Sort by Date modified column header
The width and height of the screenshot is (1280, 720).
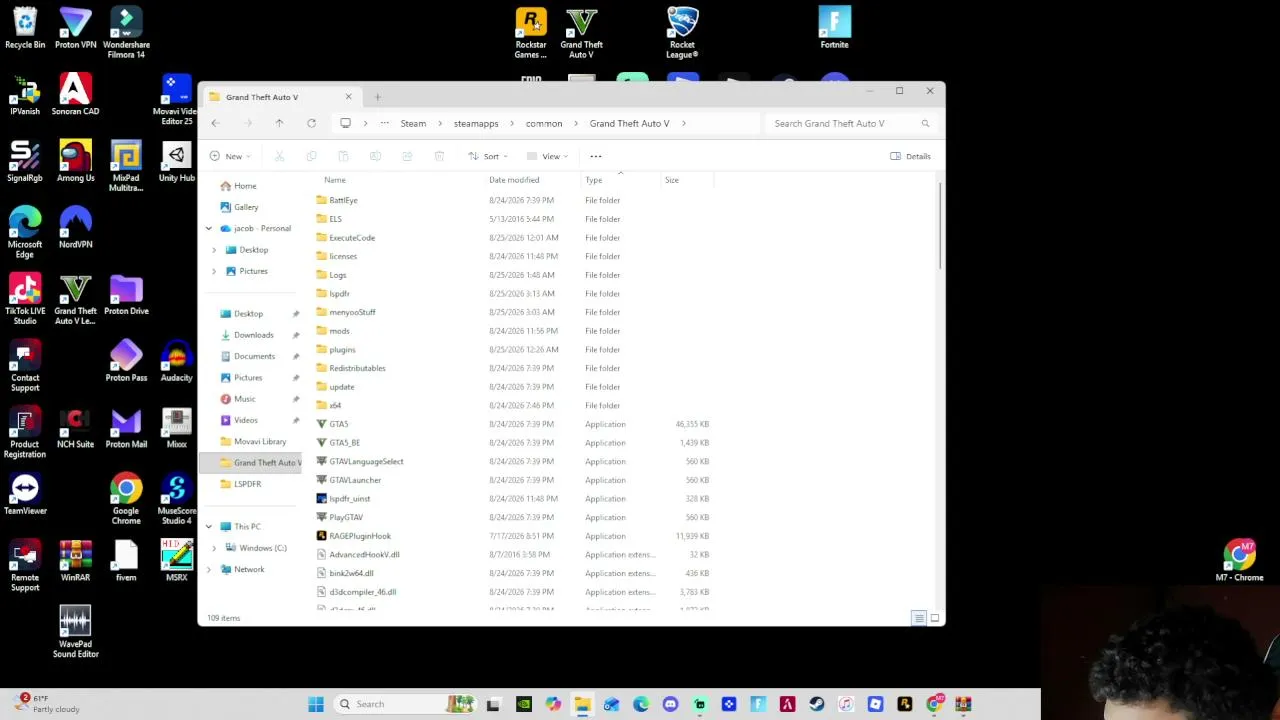(514, 180)
